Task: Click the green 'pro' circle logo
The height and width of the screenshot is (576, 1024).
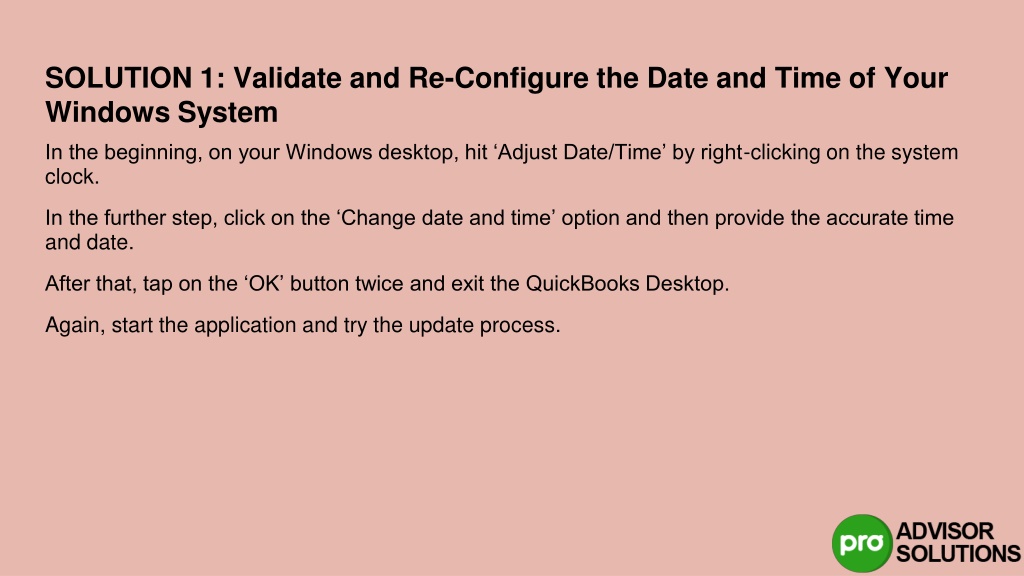Action: point(862,543)
